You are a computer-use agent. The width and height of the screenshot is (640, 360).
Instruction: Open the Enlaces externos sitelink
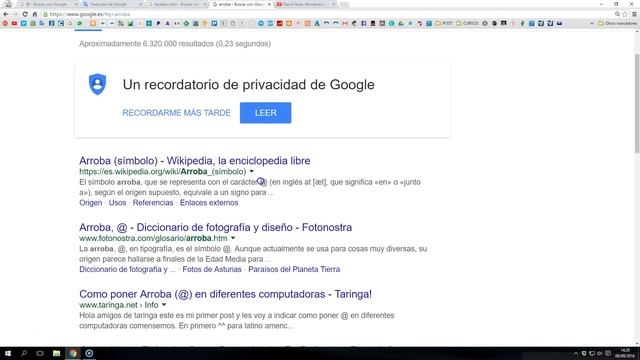click(x=209, y=202)
